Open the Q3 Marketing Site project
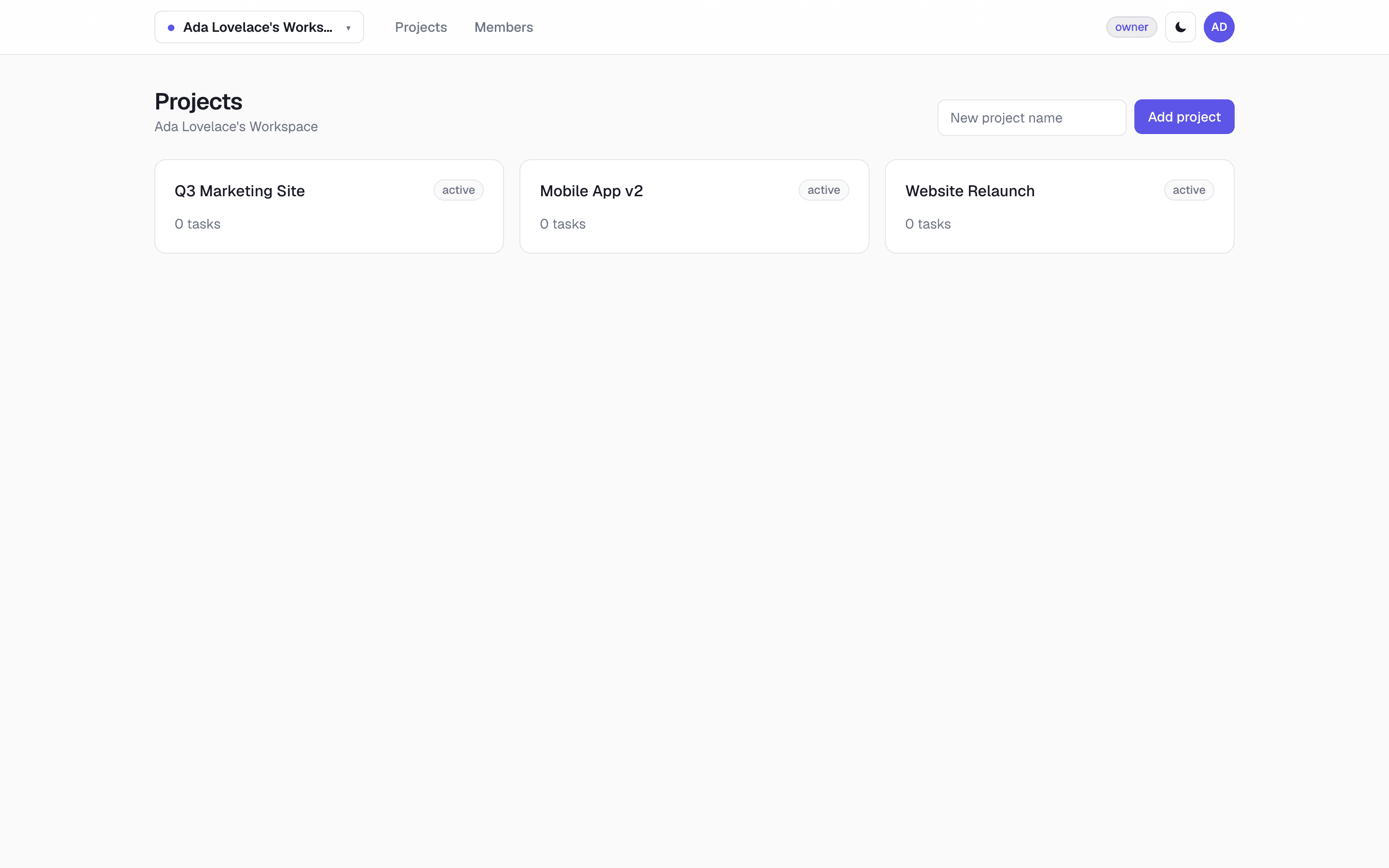The image size is (1389, 868). coord(329,206)
